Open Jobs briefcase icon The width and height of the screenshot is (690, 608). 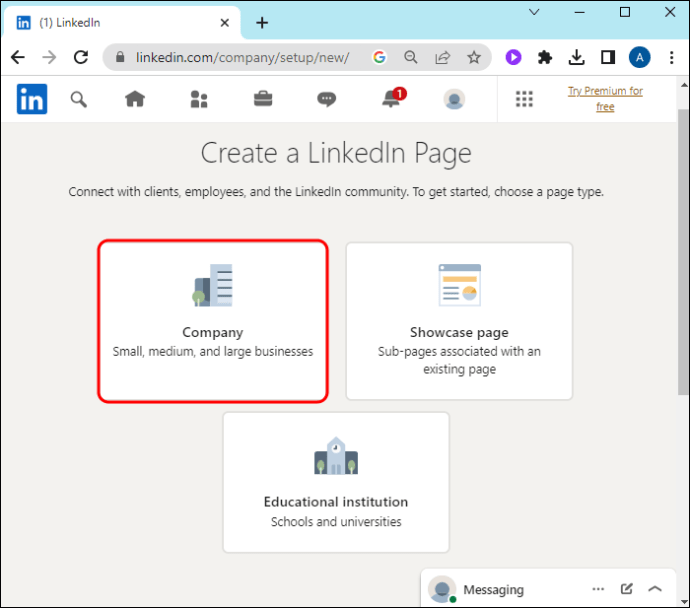[x=263, y=99]
